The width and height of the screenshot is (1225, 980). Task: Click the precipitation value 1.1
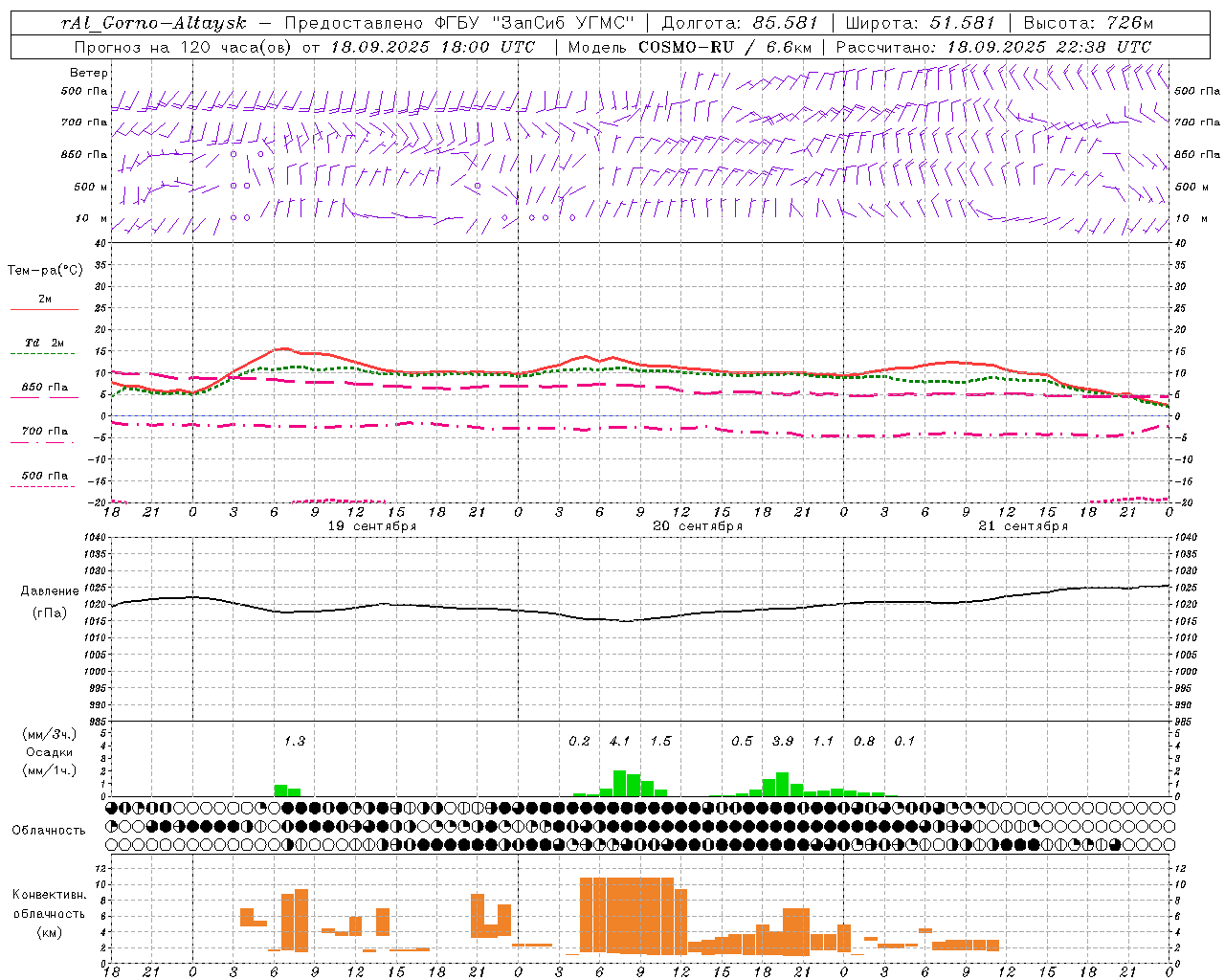pos(823,741)
